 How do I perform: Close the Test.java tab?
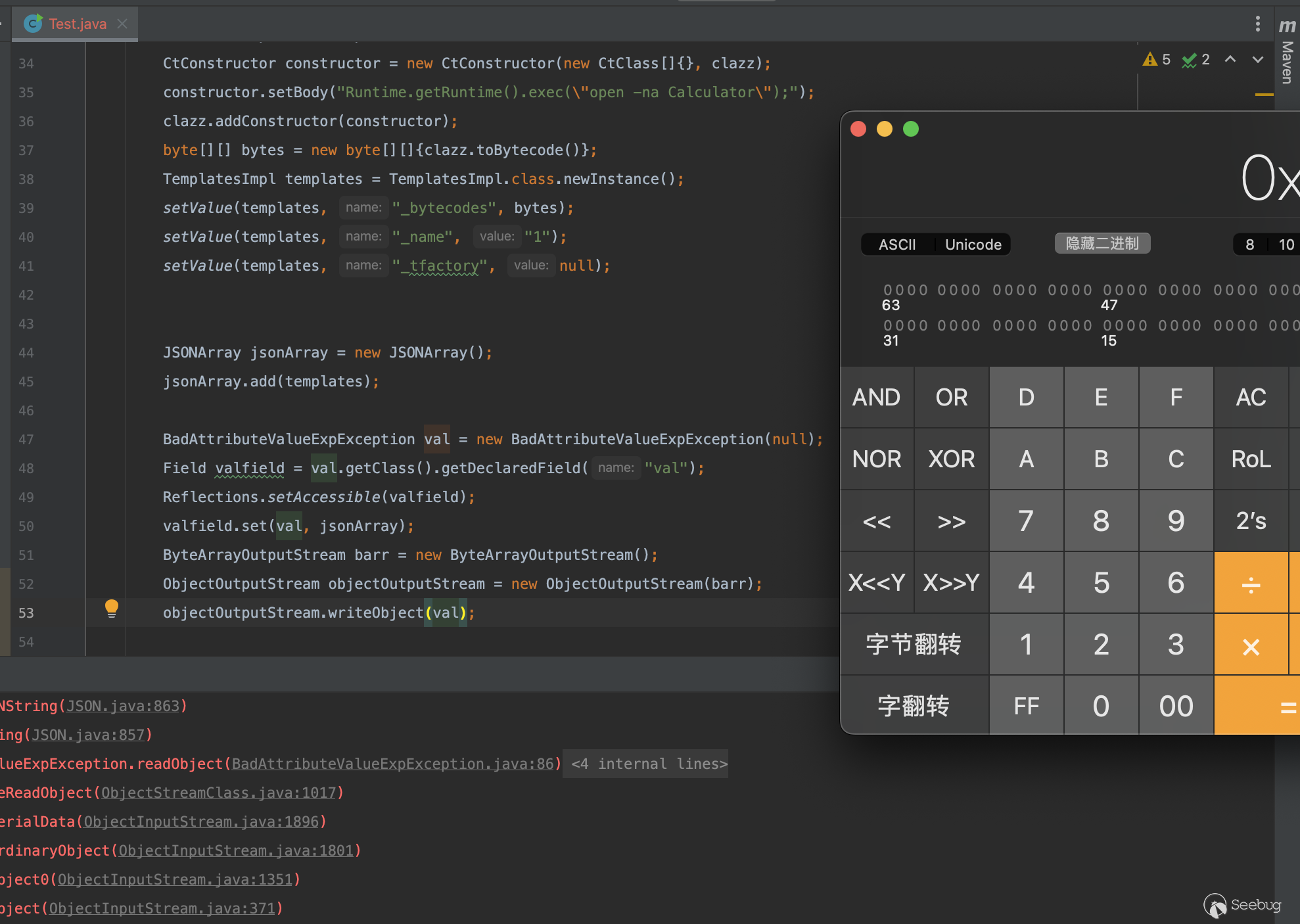point(122,24)
